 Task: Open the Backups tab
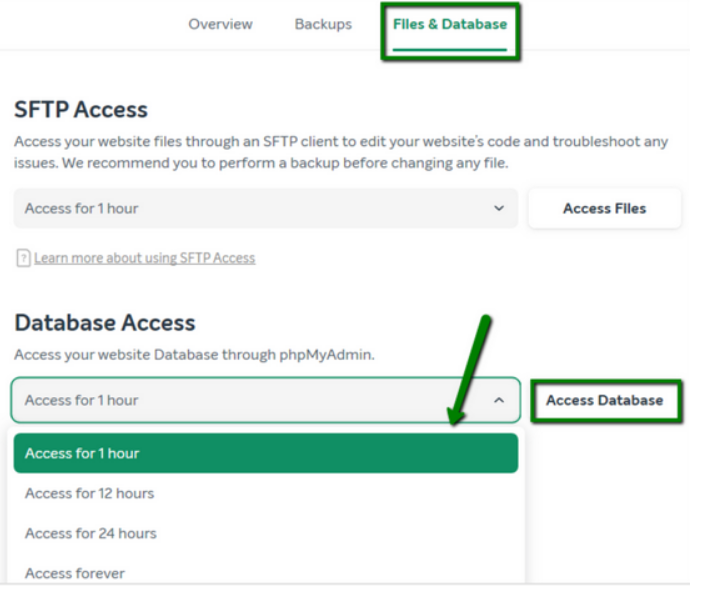click(x=322, y=24)
